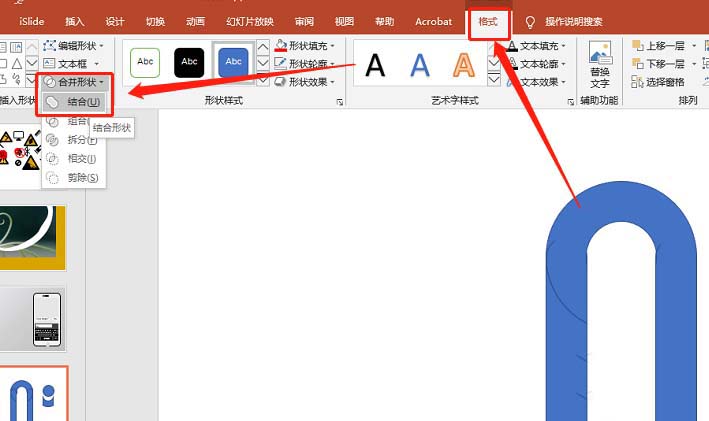The width and height of the screenshot is (709, 421).
Task: Select slide thumbnail with warning sign icons
Action: (21, 156)
